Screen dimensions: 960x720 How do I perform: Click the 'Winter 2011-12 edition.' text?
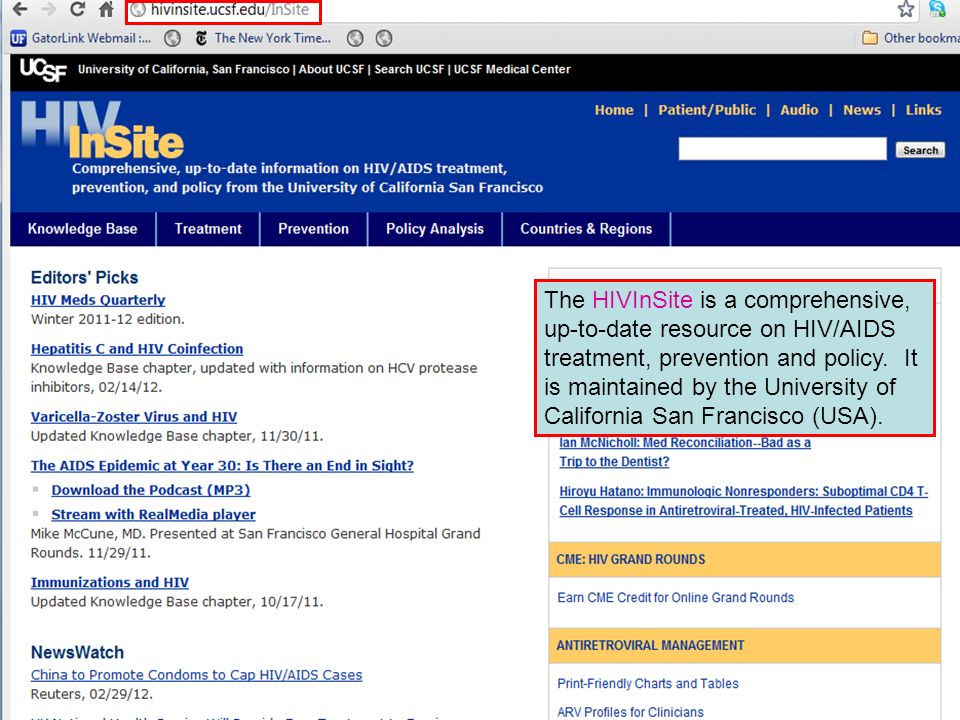click(x=107, y=319)
